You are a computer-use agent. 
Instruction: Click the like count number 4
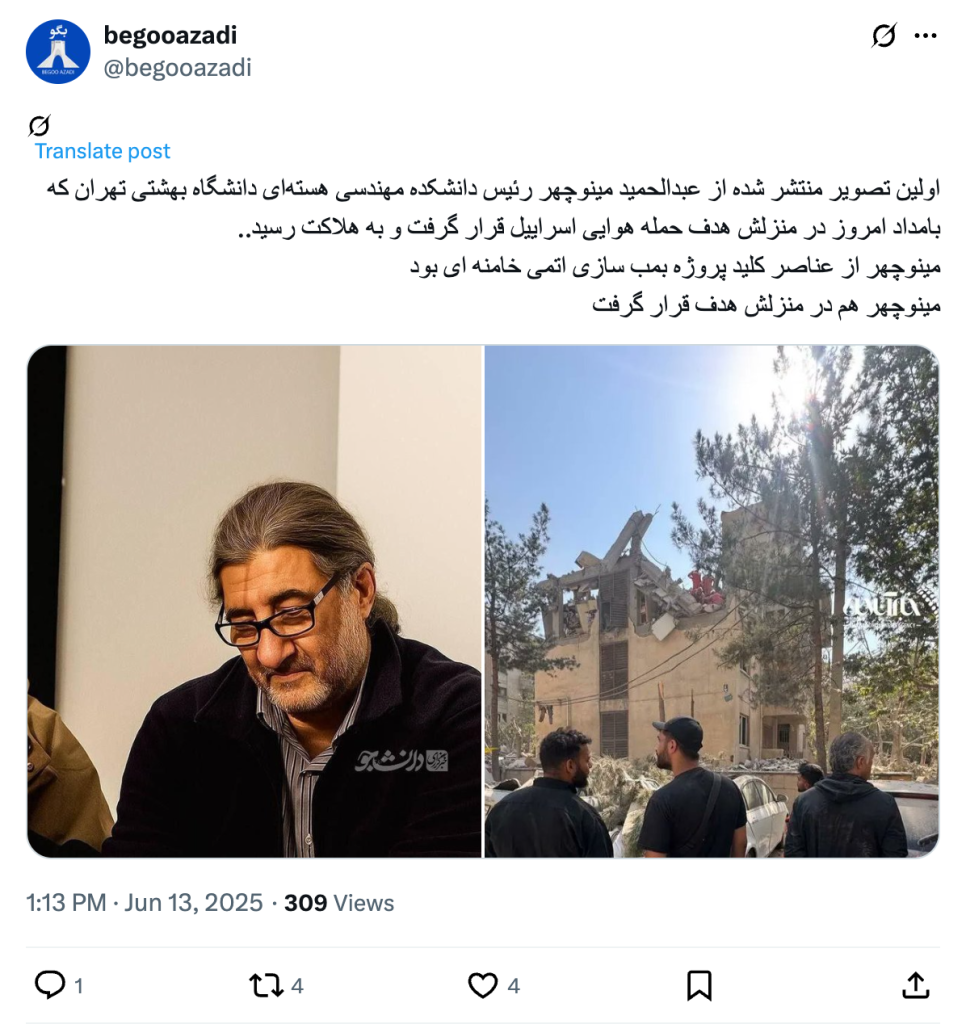click(513, 986)
